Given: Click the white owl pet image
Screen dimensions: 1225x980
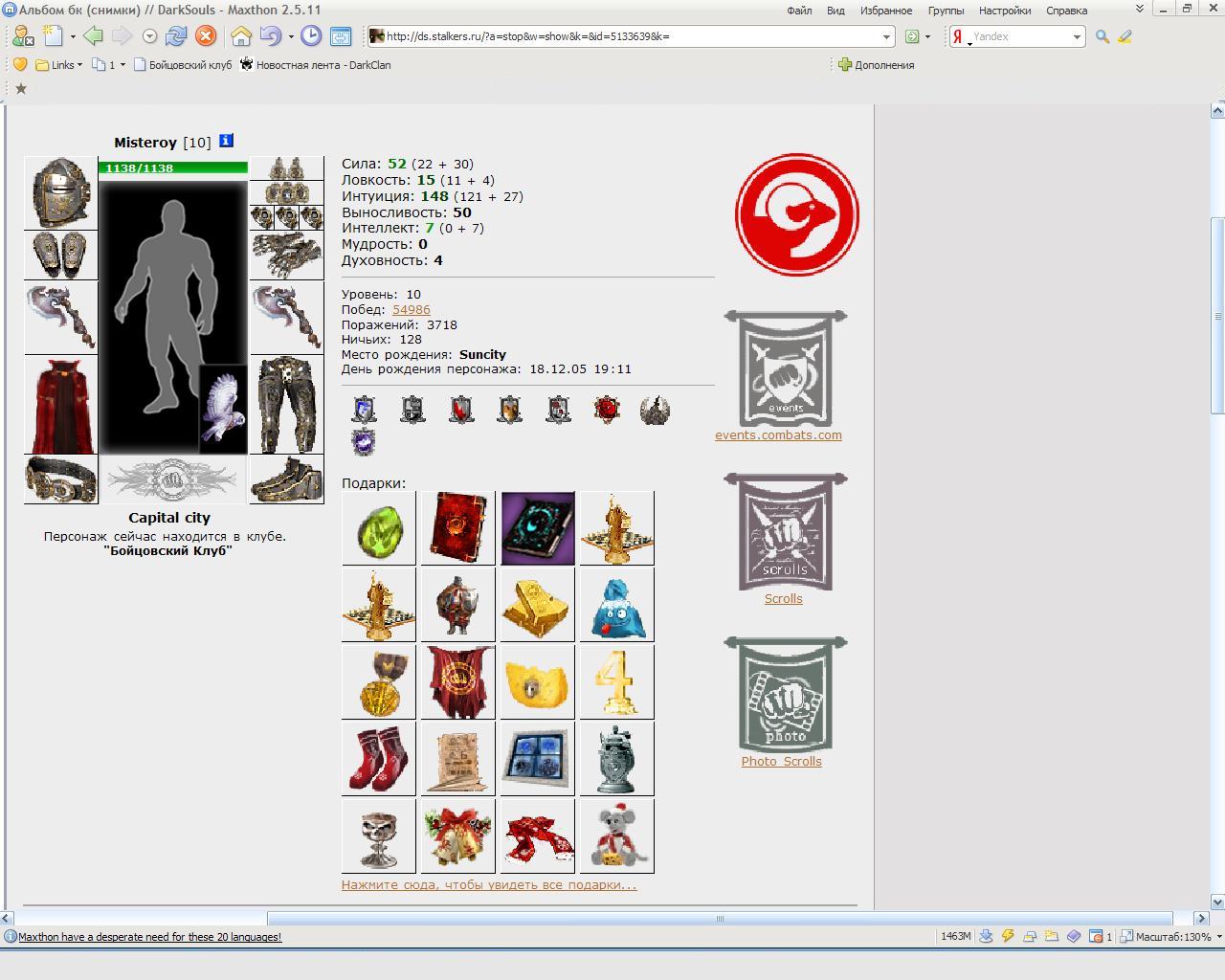Looking at the screenshot, I should pos(223,410).
